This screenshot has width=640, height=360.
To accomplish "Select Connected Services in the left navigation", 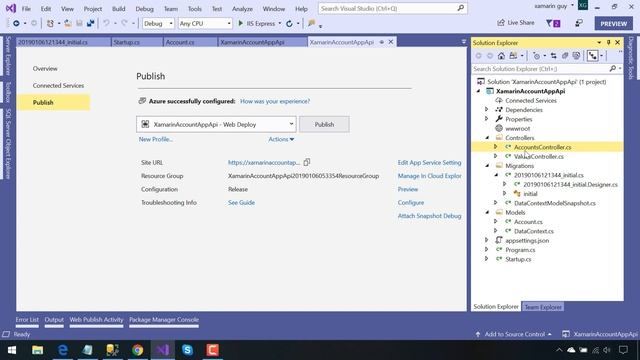I will click(58, 85).
